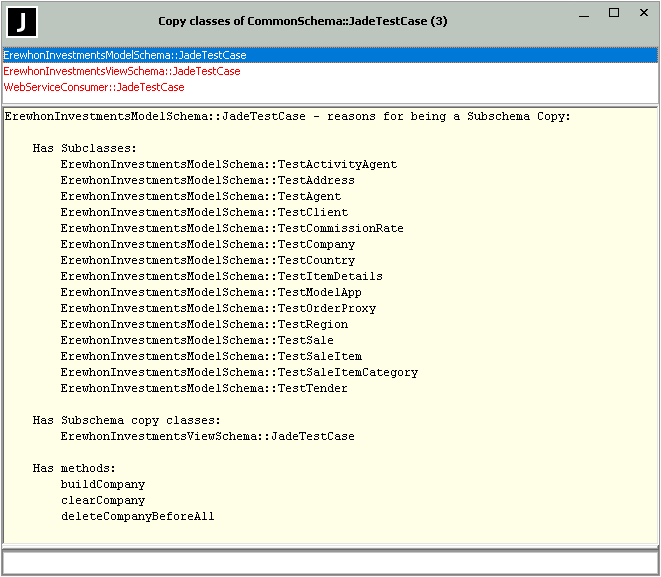Click the TestOrderProxy subclass line
Viewport: 661px width, 577px height.
click(218, 309)
